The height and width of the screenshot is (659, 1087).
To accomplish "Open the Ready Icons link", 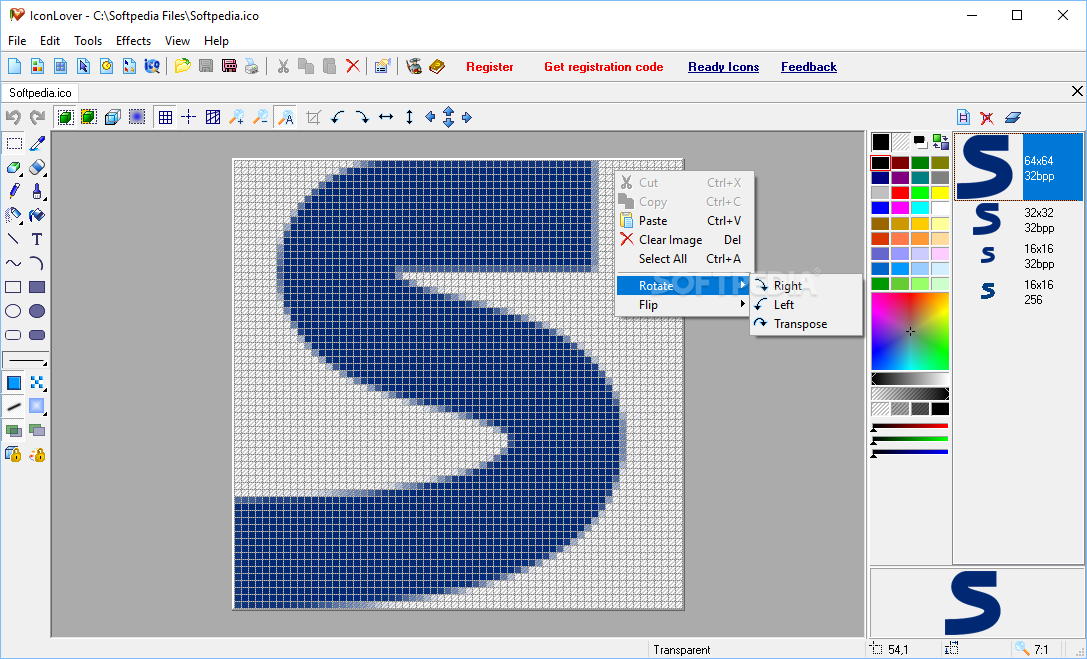I will pyautogui.click(x=723, y=67).
